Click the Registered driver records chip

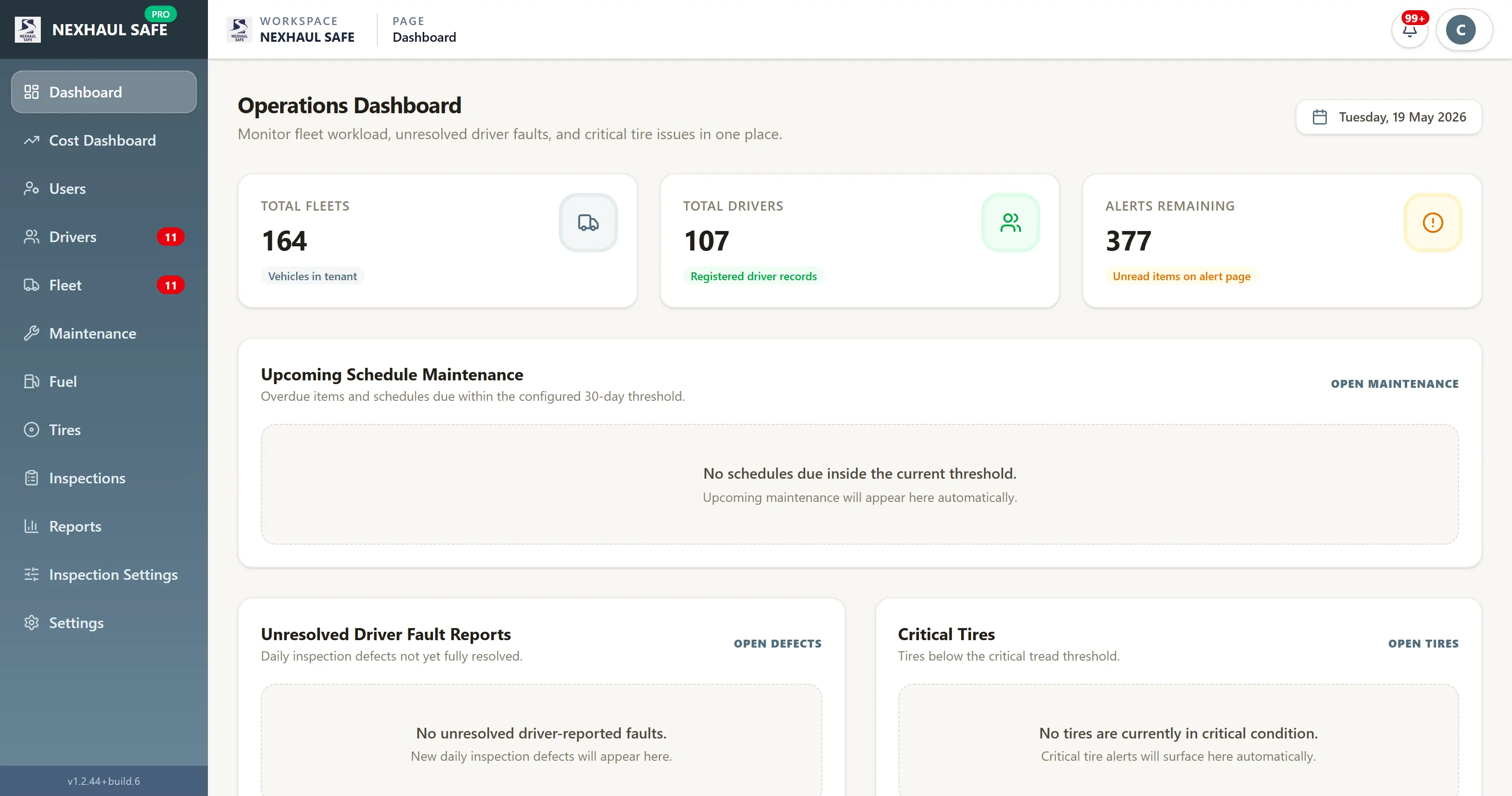click(753, 276)
